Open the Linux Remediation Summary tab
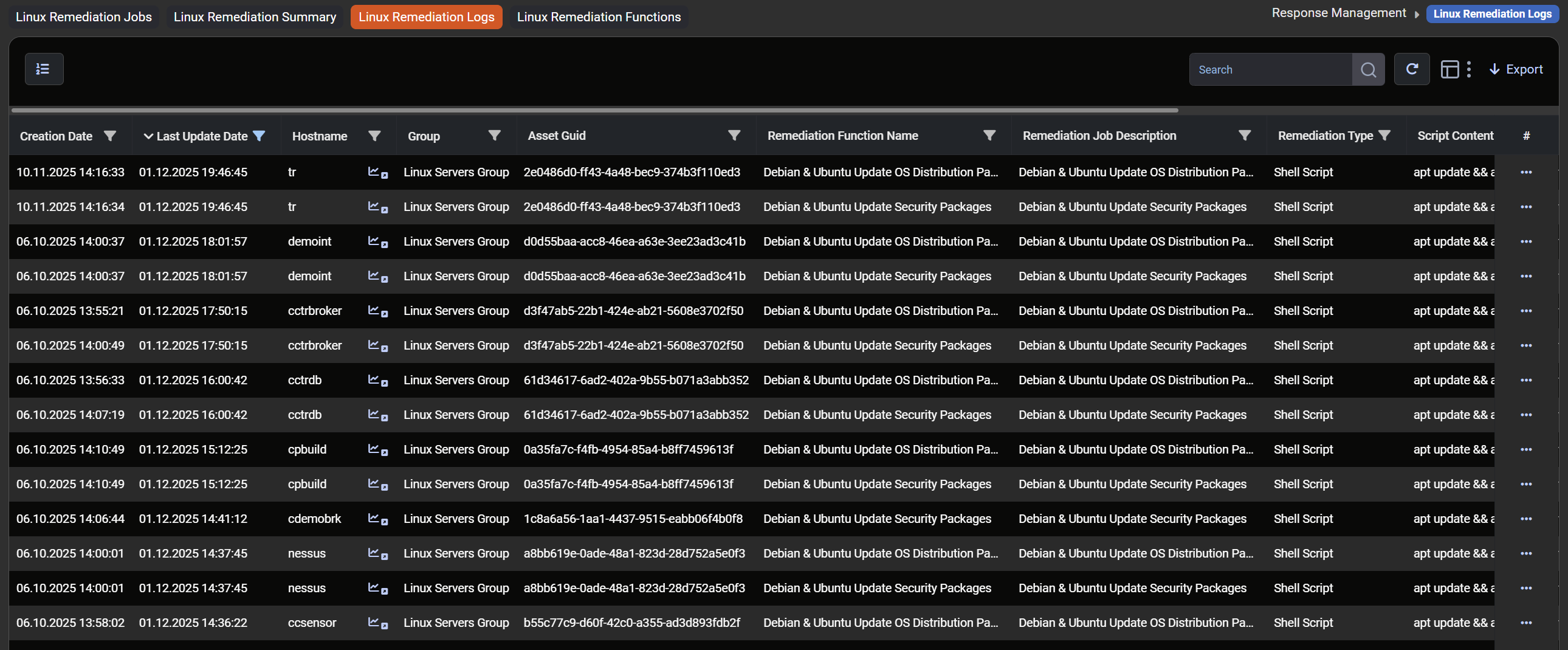The image size is (1568, 650). click(x=255, y=17)
